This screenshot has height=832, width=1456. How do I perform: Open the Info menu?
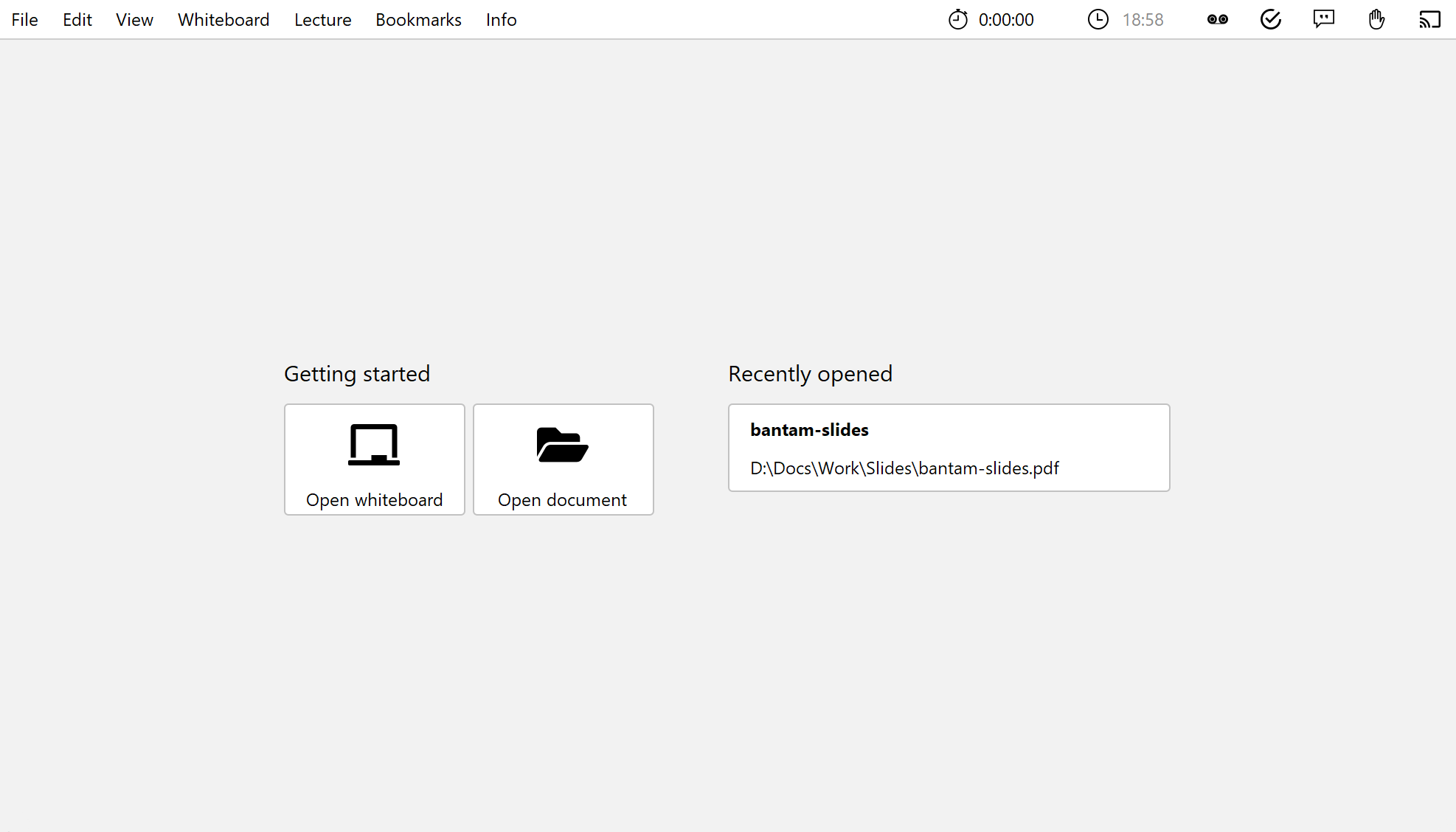coord(501,20)
